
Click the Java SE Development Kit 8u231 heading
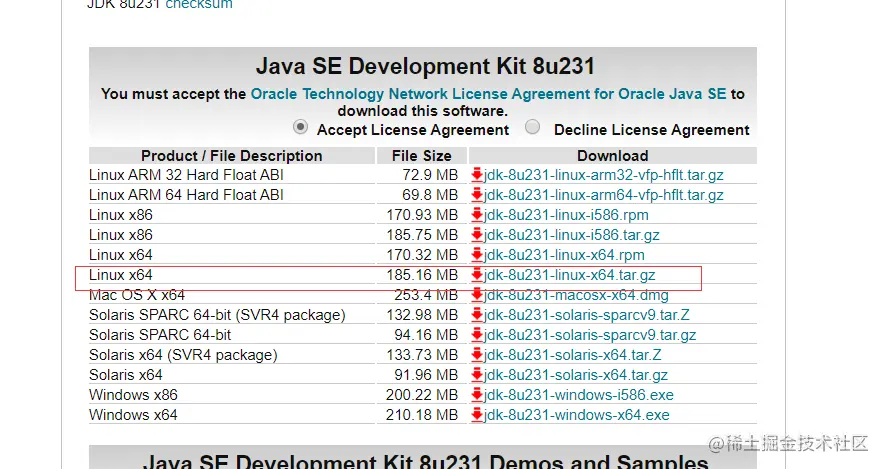pyautogui.click(x=425, y=66)
